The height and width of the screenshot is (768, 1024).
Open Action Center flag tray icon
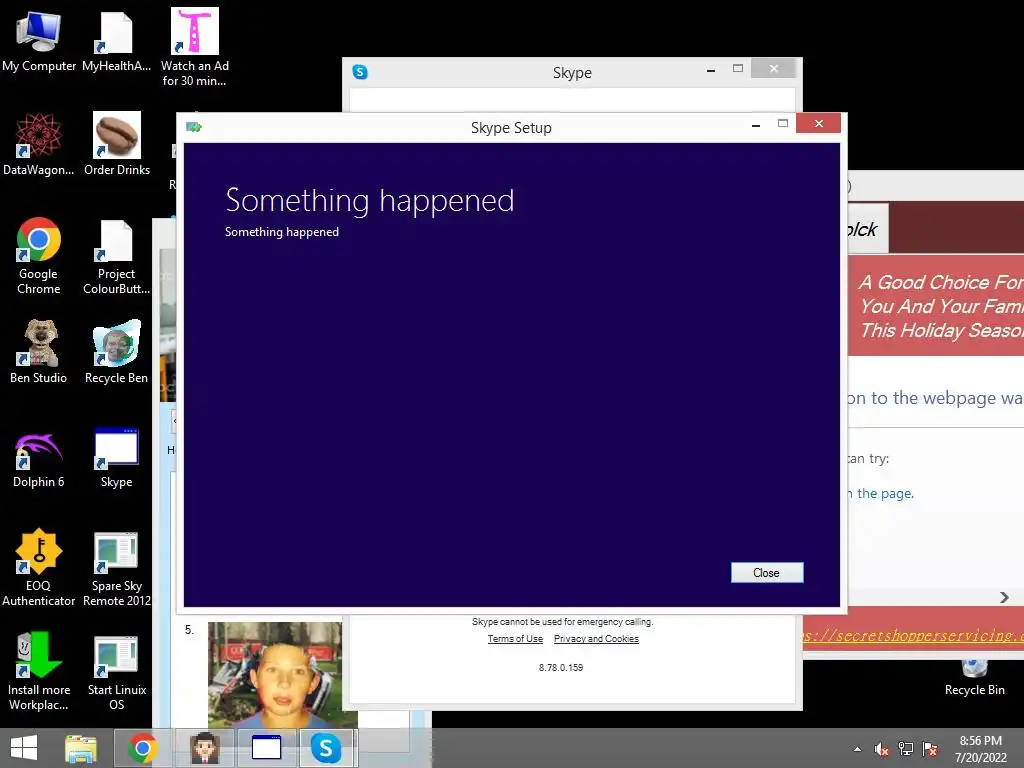point(930,749)
